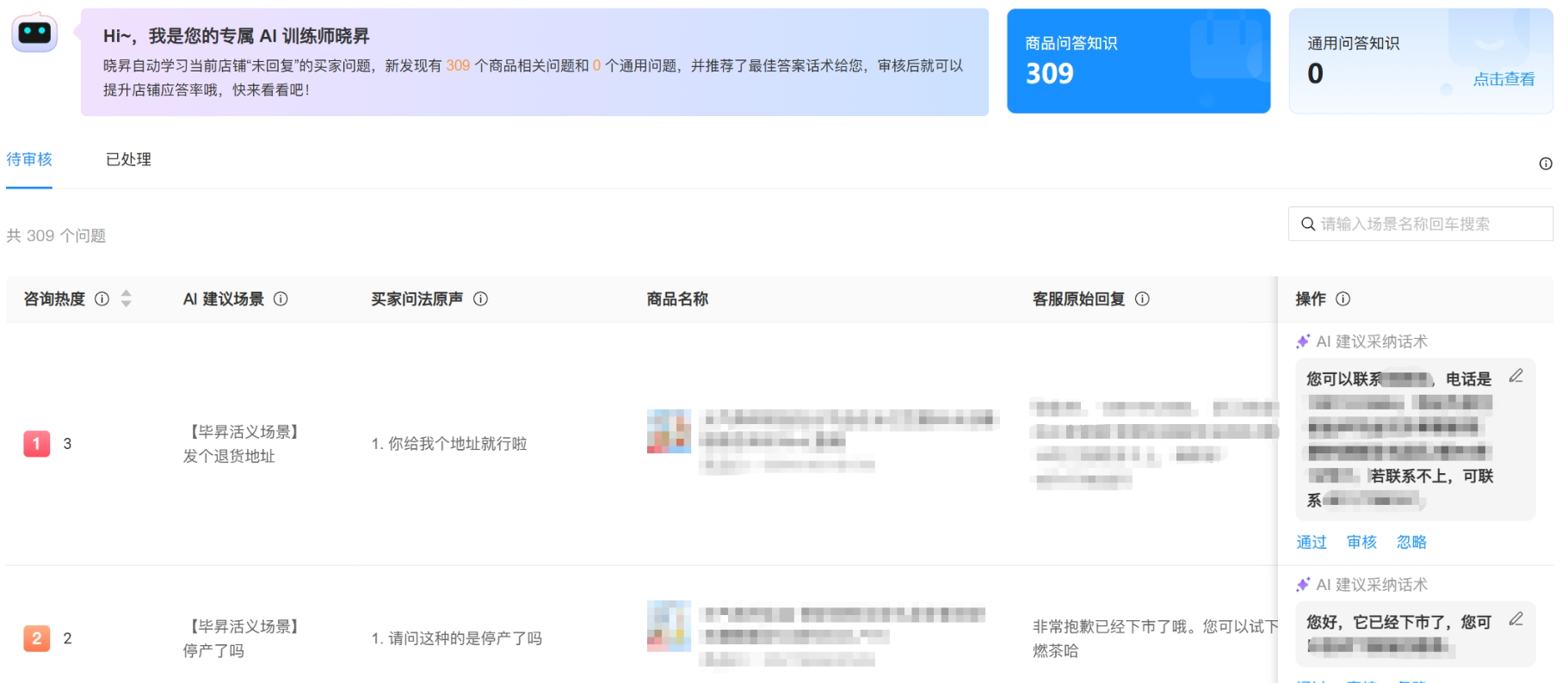Screen dimensions: 1568x683
Task: Click 通过 for 发个退货地址 row
Action: point(1312,542)
